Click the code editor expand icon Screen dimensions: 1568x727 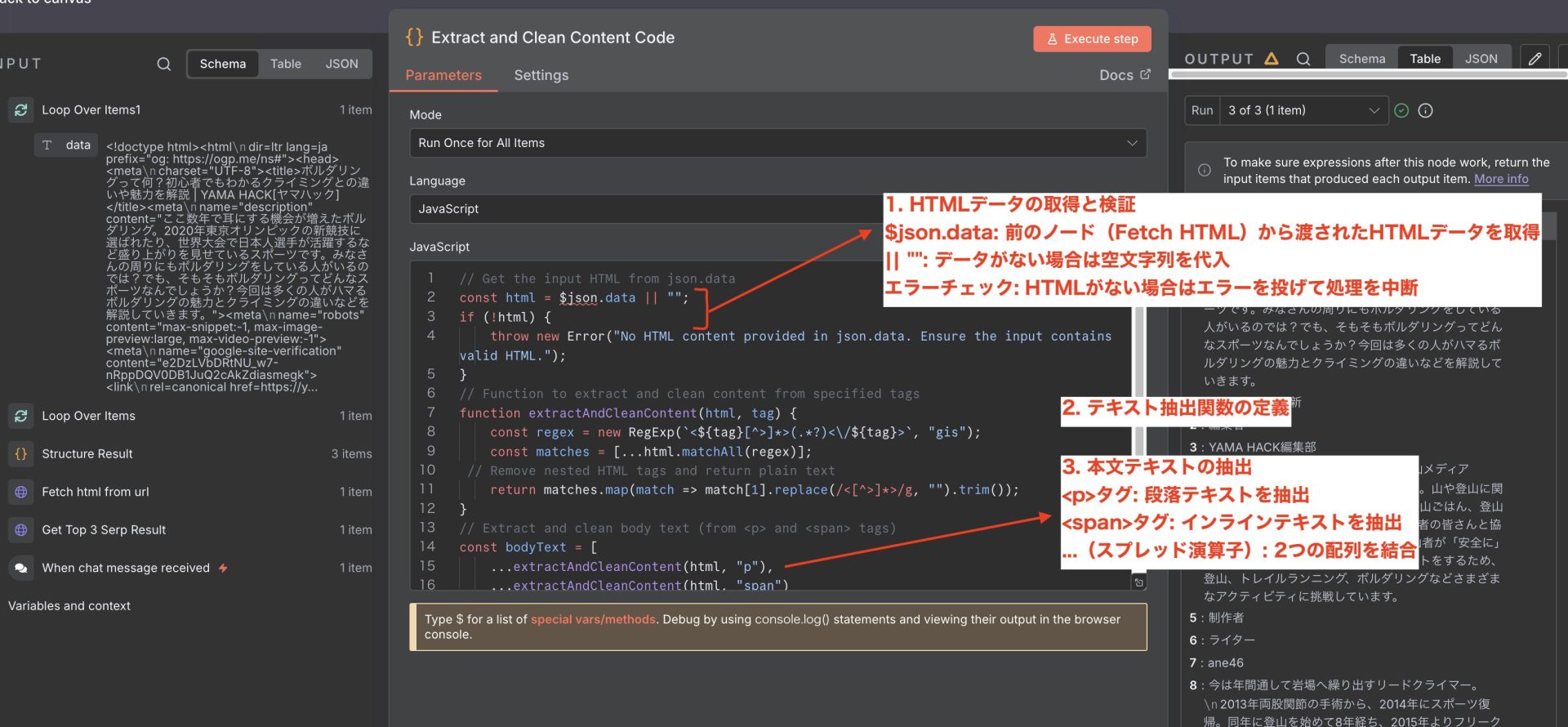[1138, 582]
